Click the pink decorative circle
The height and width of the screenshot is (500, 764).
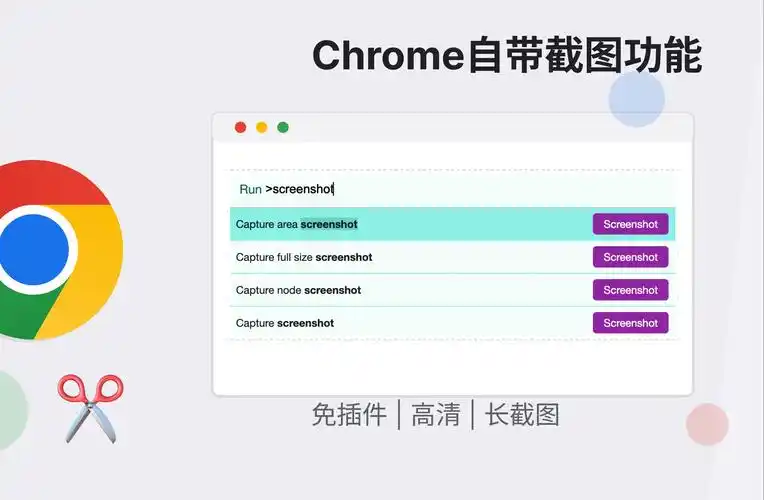click(707, 424)
